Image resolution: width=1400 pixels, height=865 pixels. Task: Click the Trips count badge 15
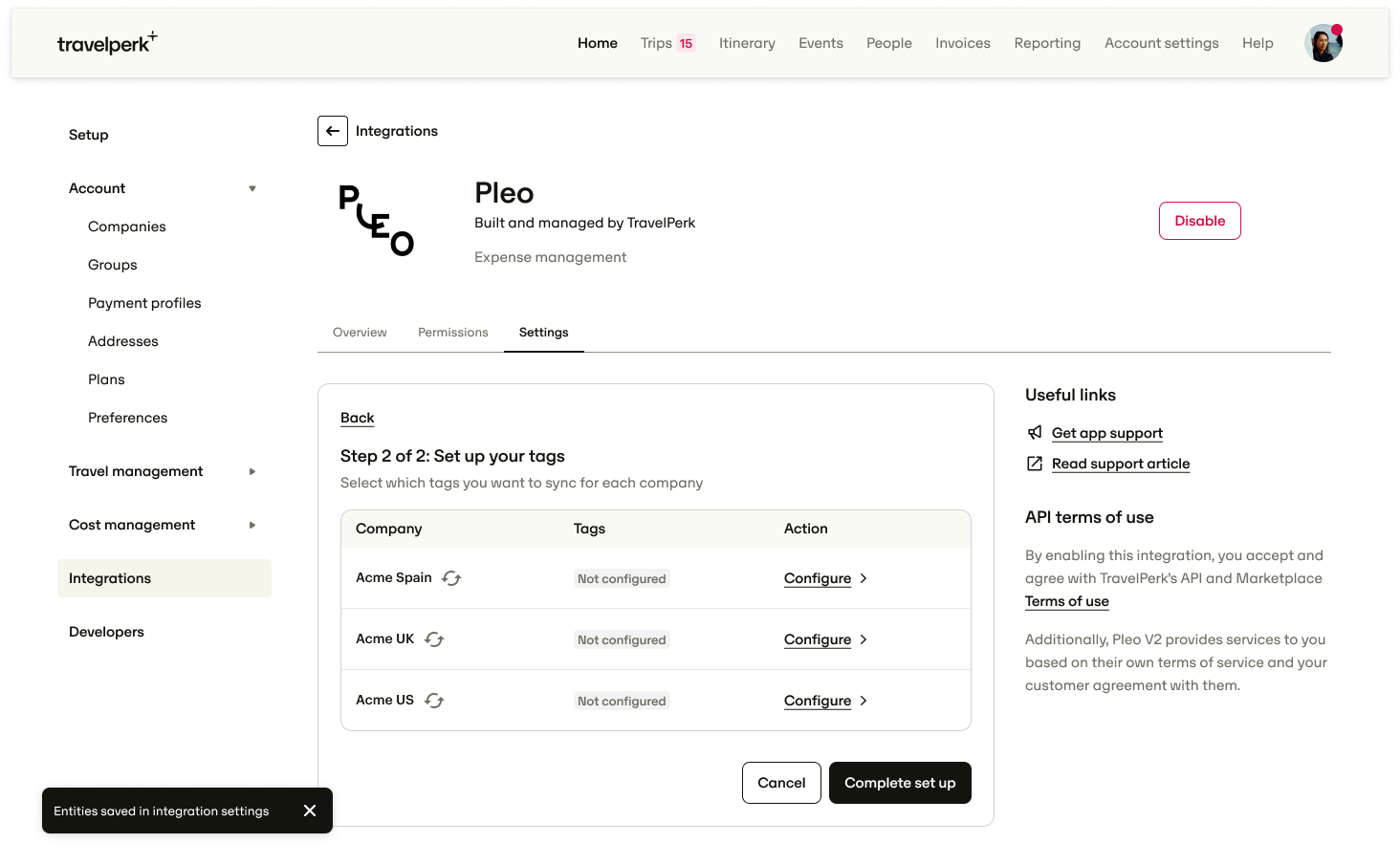pyautogui.click(x=686, y=43)
